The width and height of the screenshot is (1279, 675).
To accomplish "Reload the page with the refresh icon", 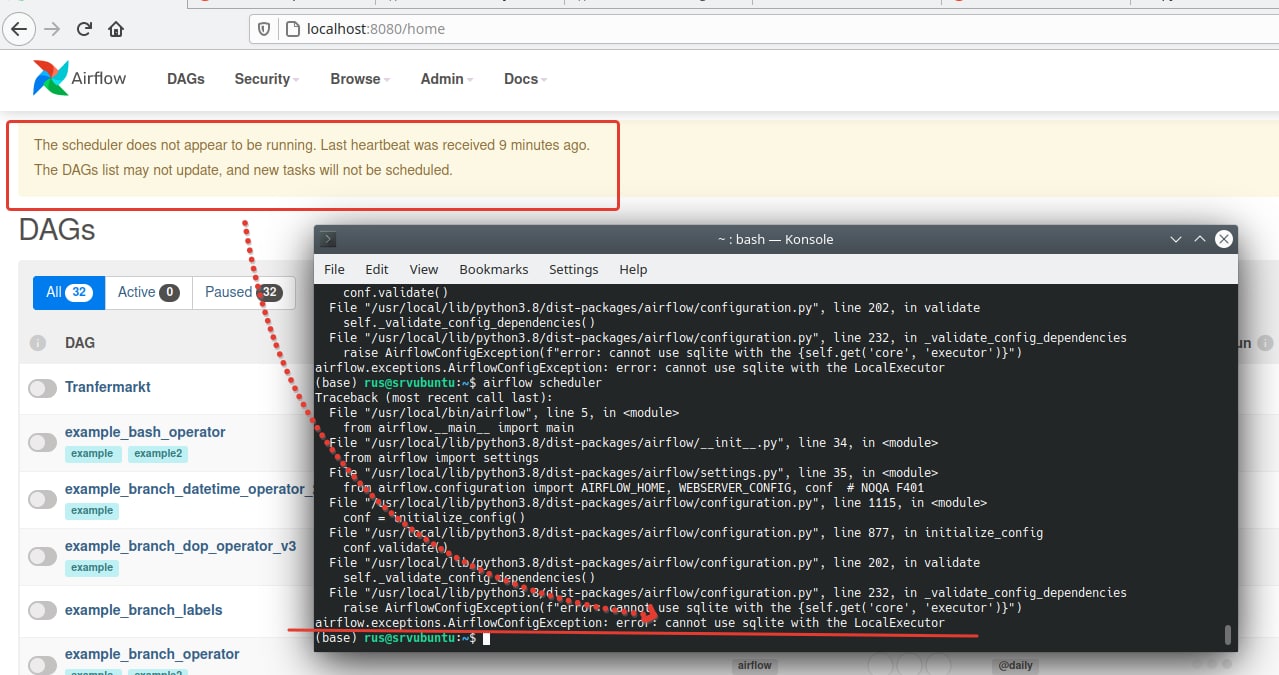I will [84, 29].
